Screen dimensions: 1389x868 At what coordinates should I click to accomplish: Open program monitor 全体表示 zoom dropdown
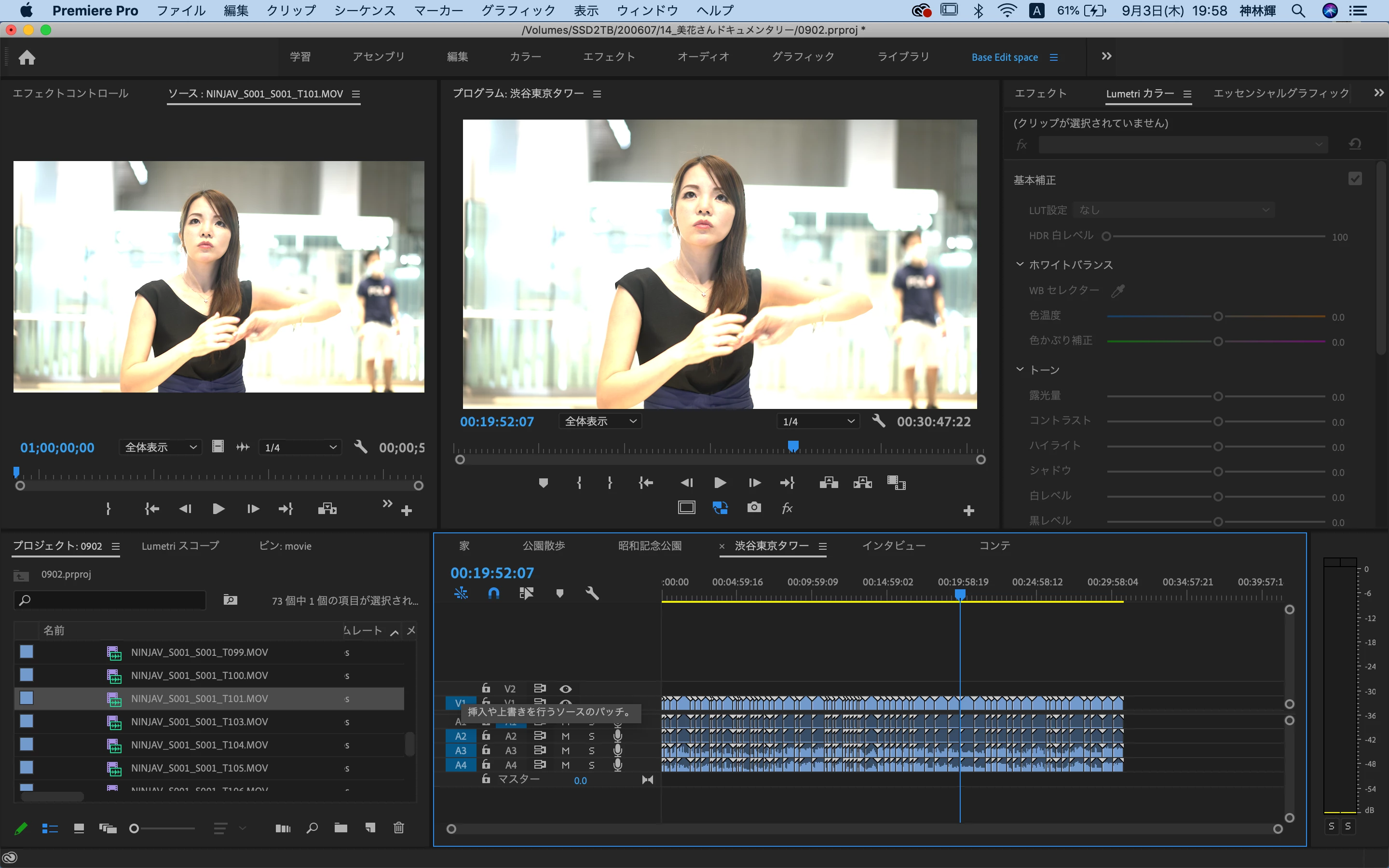click(600, 421)
